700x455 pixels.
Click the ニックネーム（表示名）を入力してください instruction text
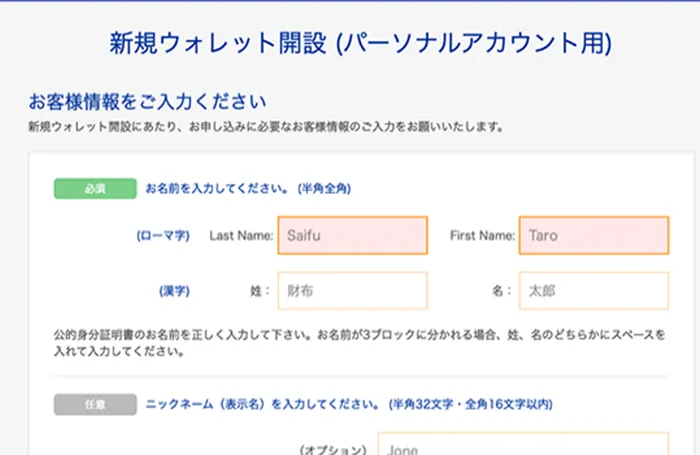click(x=349, y=405)
